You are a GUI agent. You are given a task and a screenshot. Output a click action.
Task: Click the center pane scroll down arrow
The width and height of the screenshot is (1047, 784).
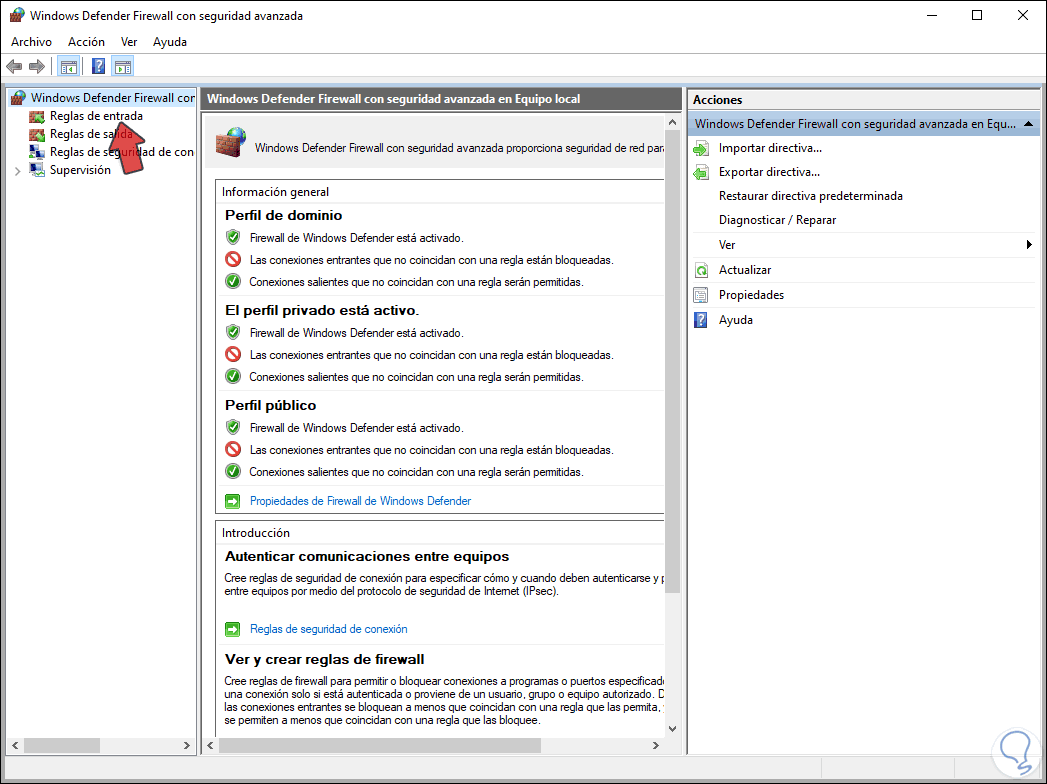pos(672,729)
